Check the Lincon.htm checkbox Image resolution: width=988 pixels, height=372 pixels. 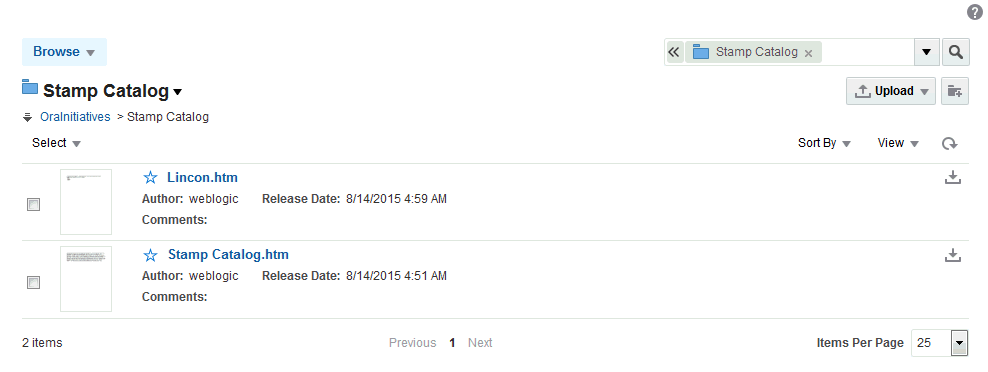(33, 205)
